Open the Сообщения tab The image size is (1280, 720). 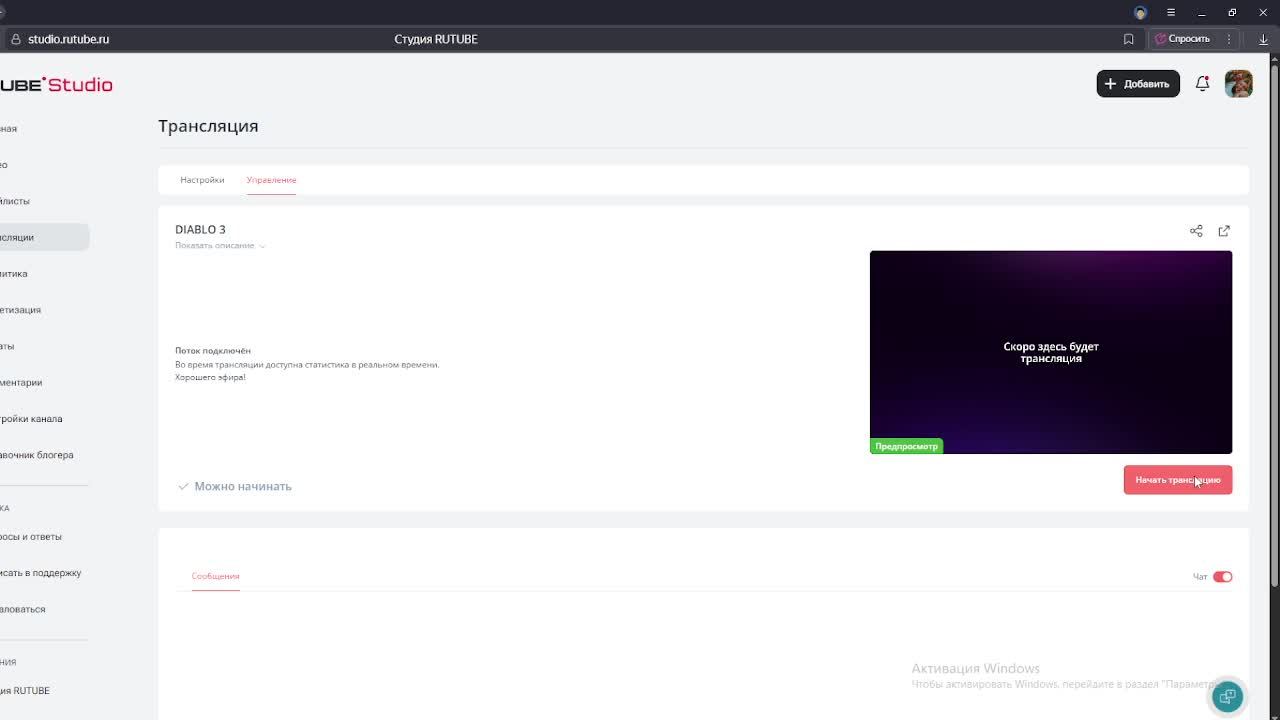pyautogui.click(x=215, y=576)
